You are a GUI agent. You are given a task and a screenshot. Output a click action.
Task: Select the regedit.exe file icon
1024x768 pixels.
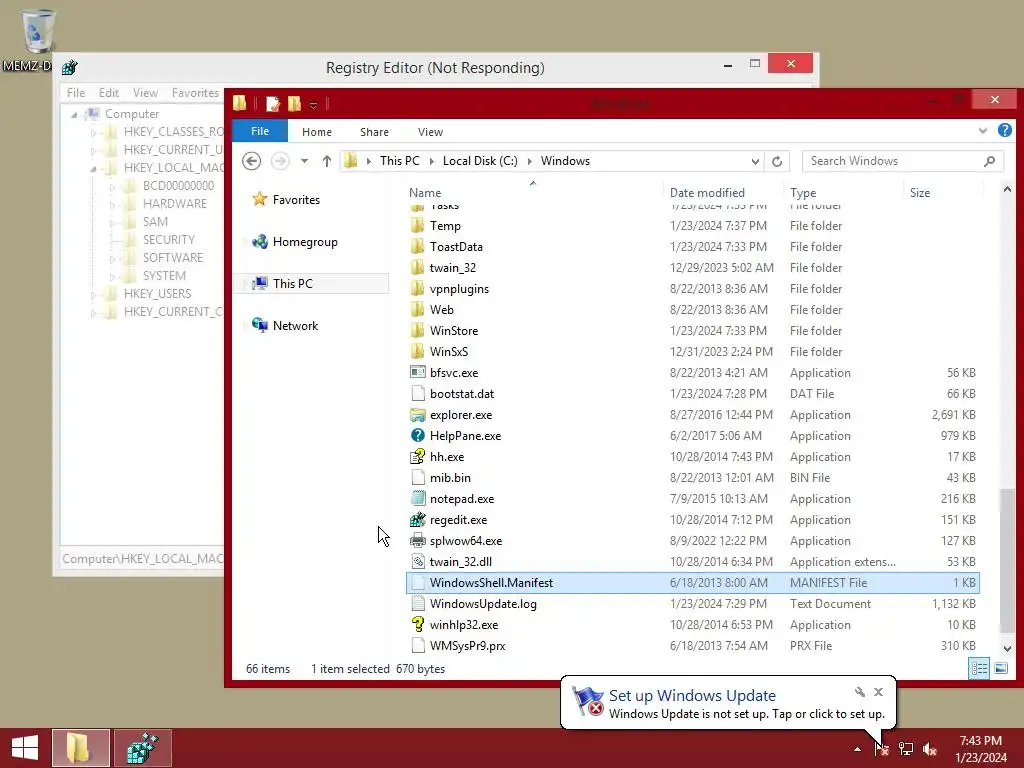pos(418,520)
